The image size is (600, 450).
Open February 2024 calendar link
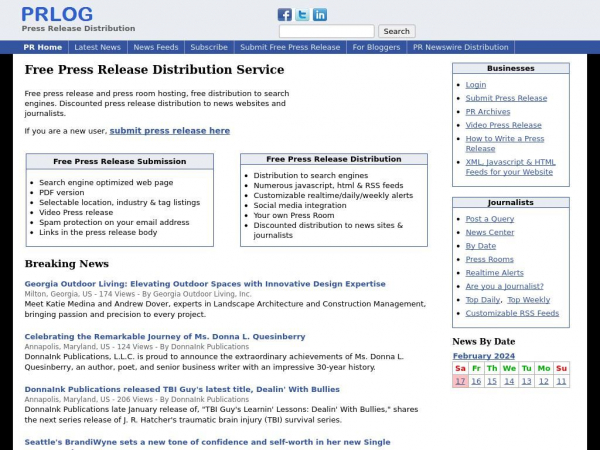(483, 356)
